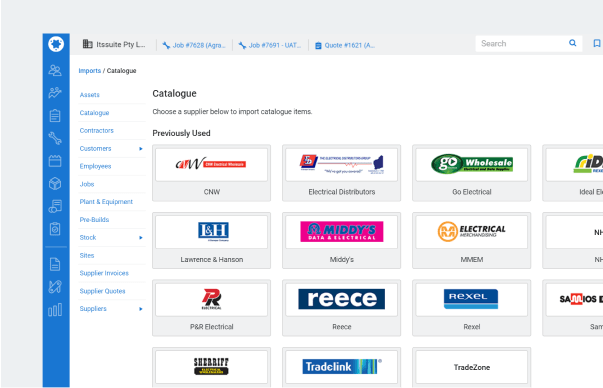Open the Materials box icon in sidebar
This screenshot has height=388, width=603.
coord(55,183)
